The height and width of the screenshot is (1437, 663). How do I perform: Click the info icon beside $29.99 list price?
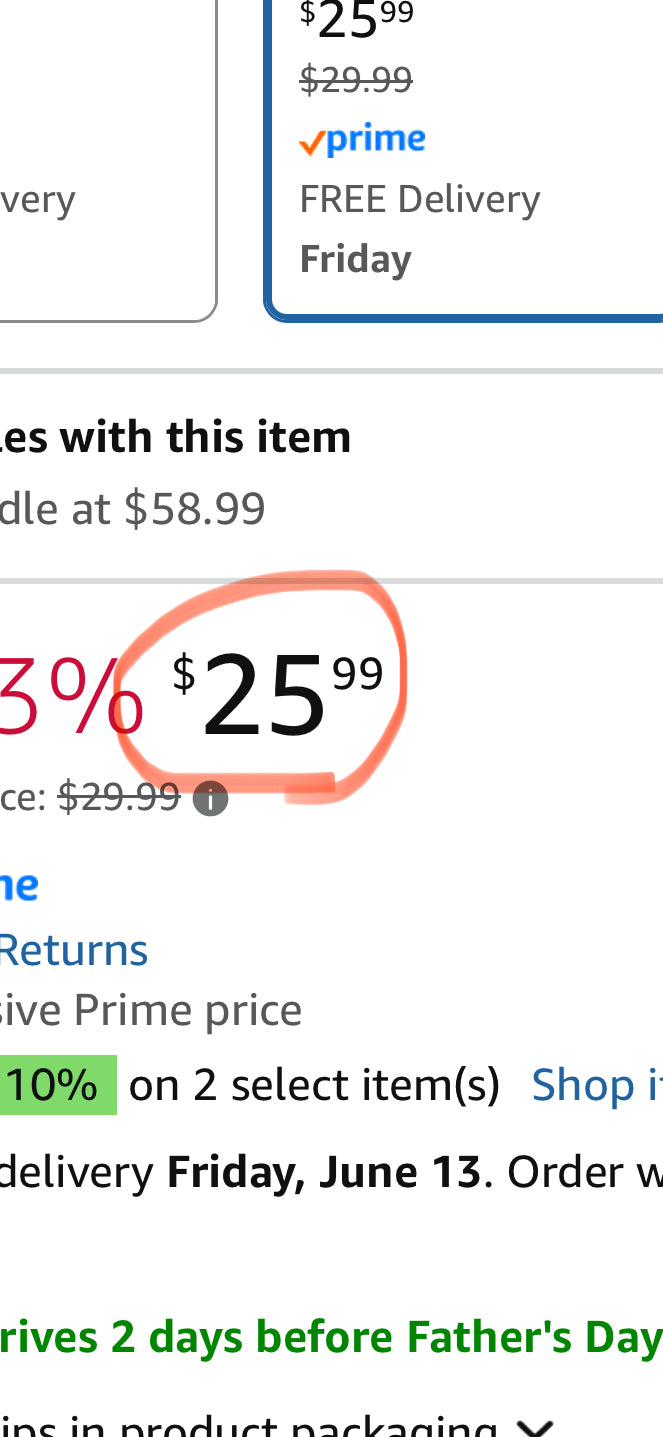[210, 799]
